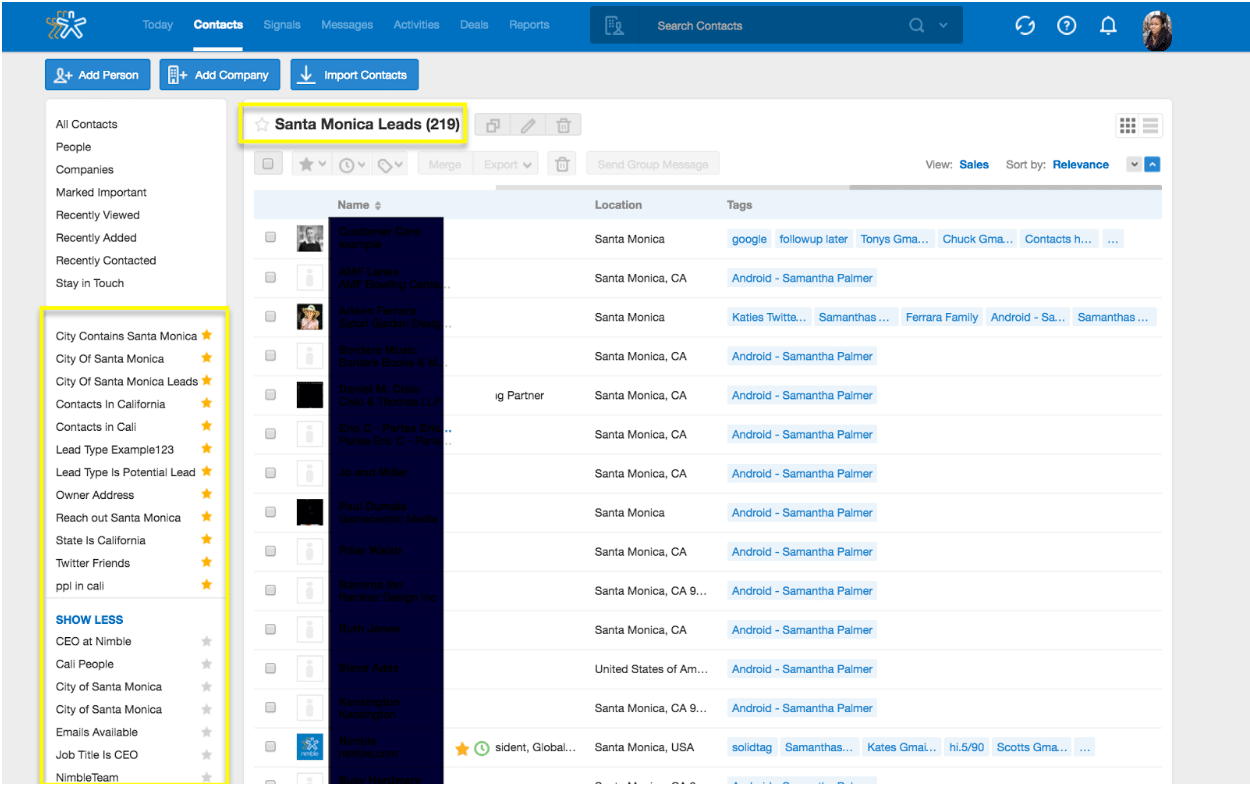
Task: Tick the select-all contacts checkbox
Action: click(x=268, y=164)
